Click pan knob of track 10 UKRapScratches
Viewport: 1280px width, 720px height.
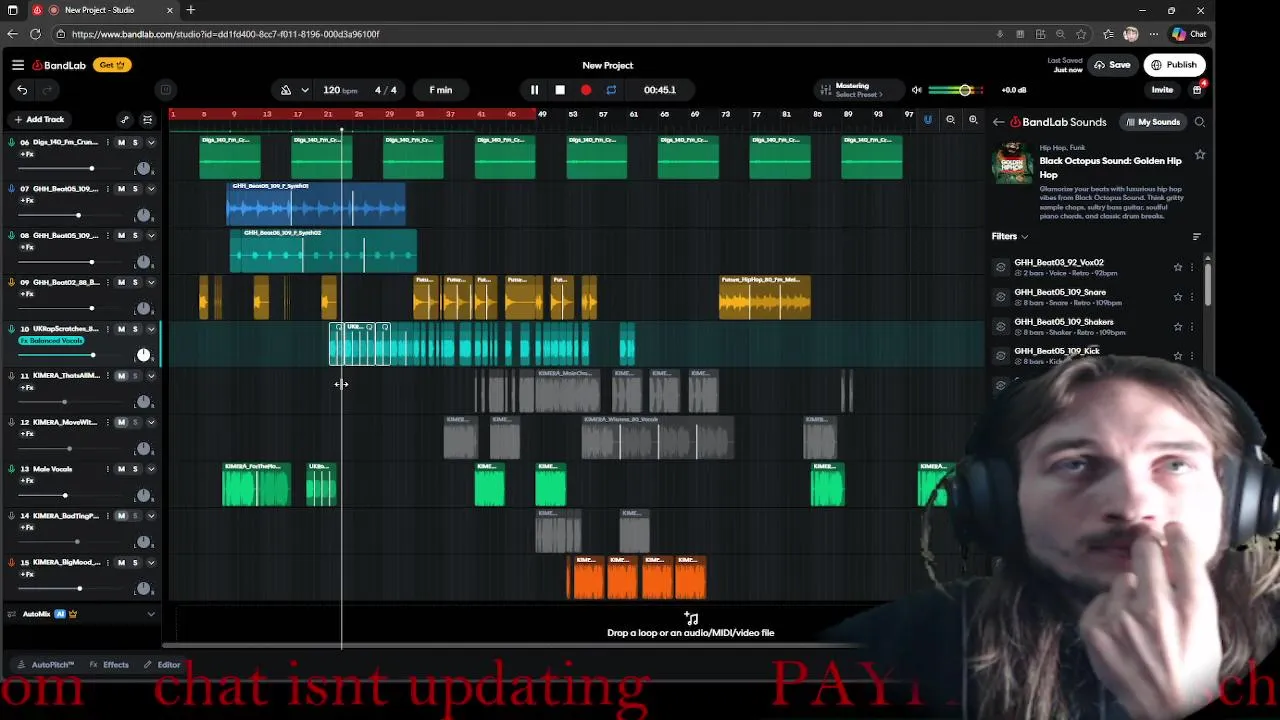143,355
